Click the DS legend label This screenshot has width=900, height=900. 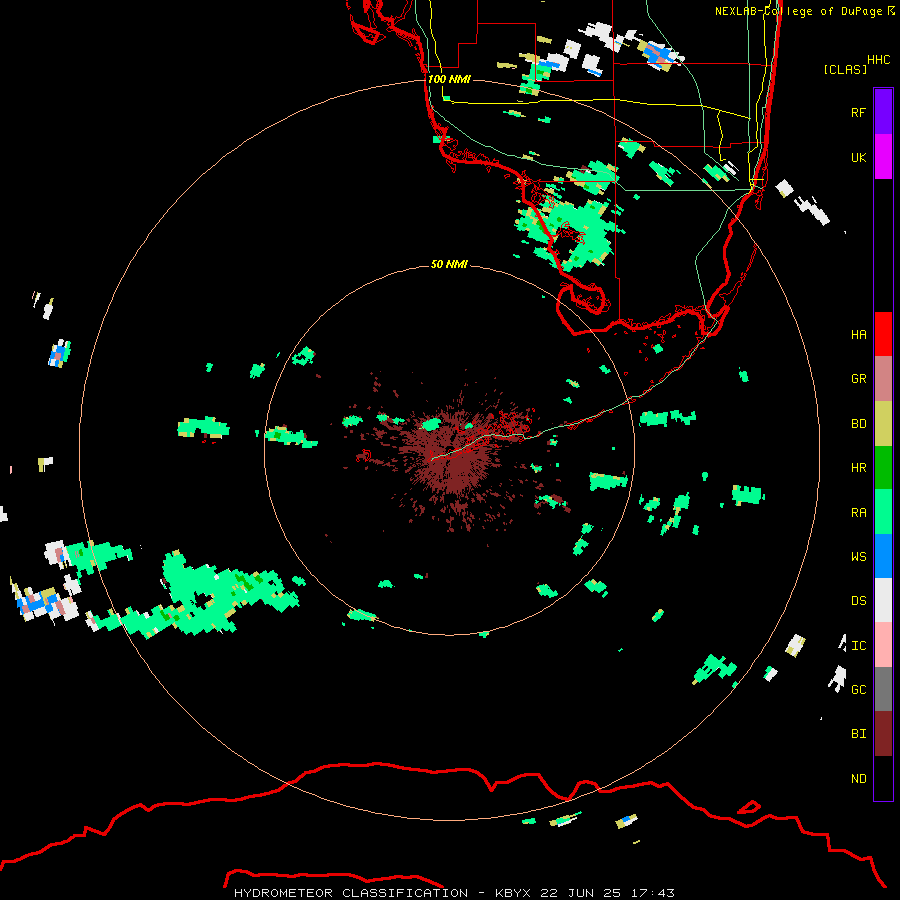(858, 601)
